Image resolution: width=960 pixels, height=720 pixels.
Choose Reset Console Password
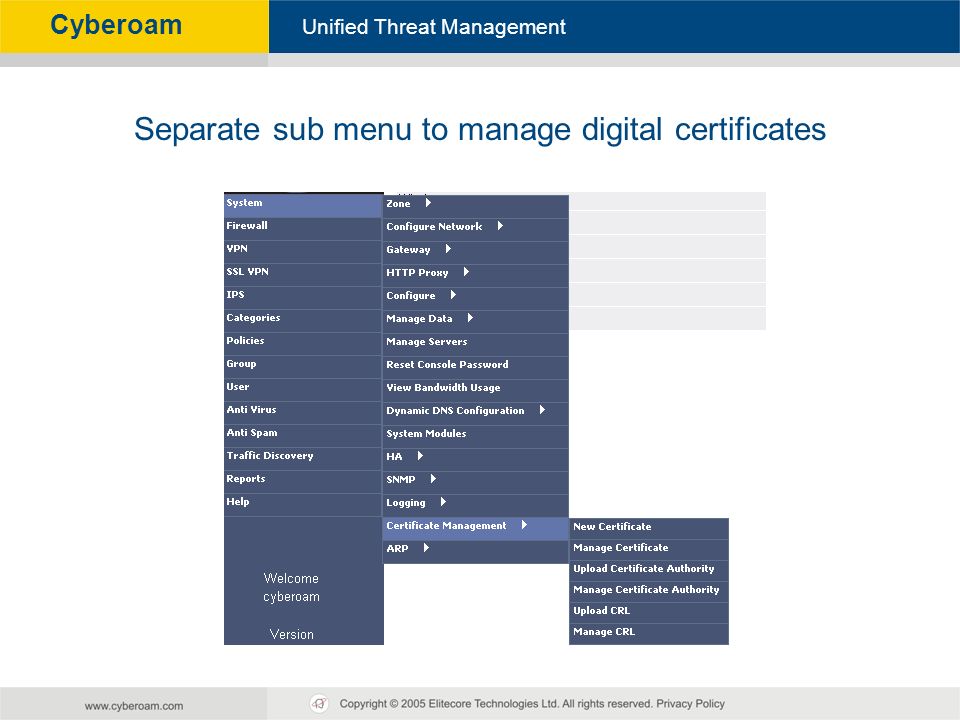[x=476, y=365]
